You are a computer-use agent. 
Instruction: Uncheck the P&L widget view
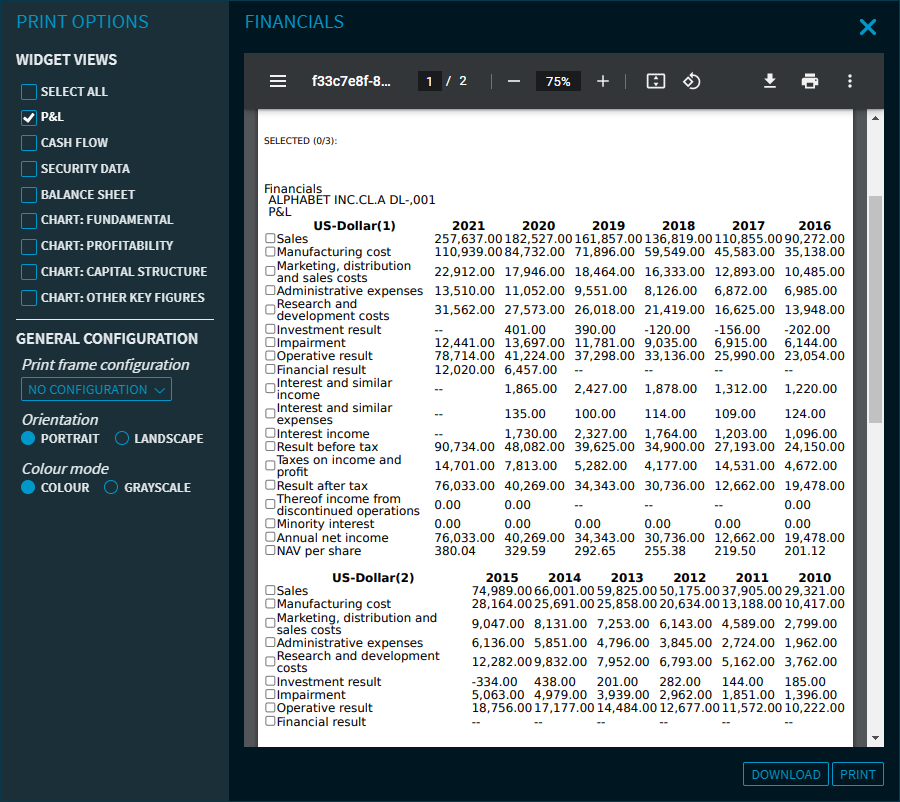(29, 118)
